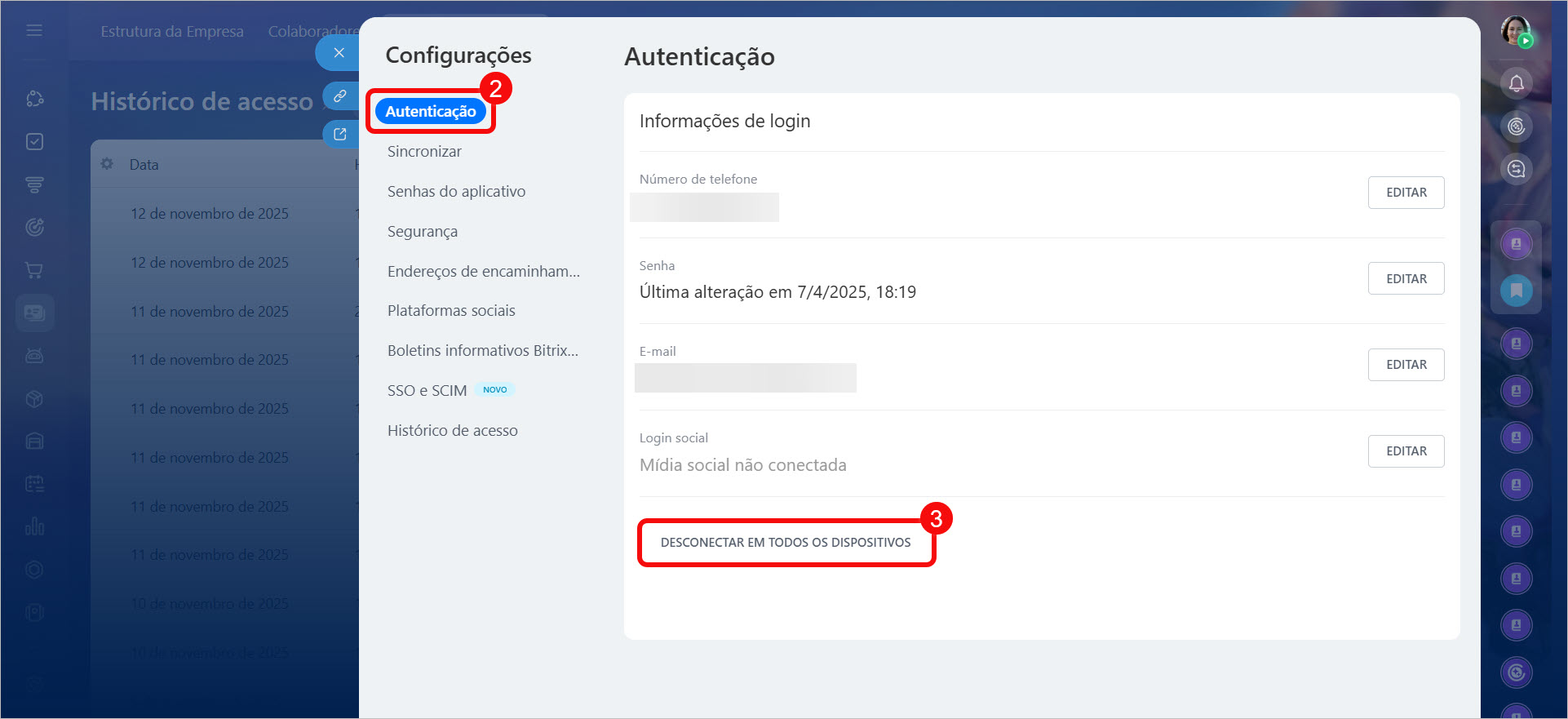The width and height of the screenshot is (1568, 719).
Task: Open the hamburger menu in the left sidebar
Action: [x=34, y=30]
